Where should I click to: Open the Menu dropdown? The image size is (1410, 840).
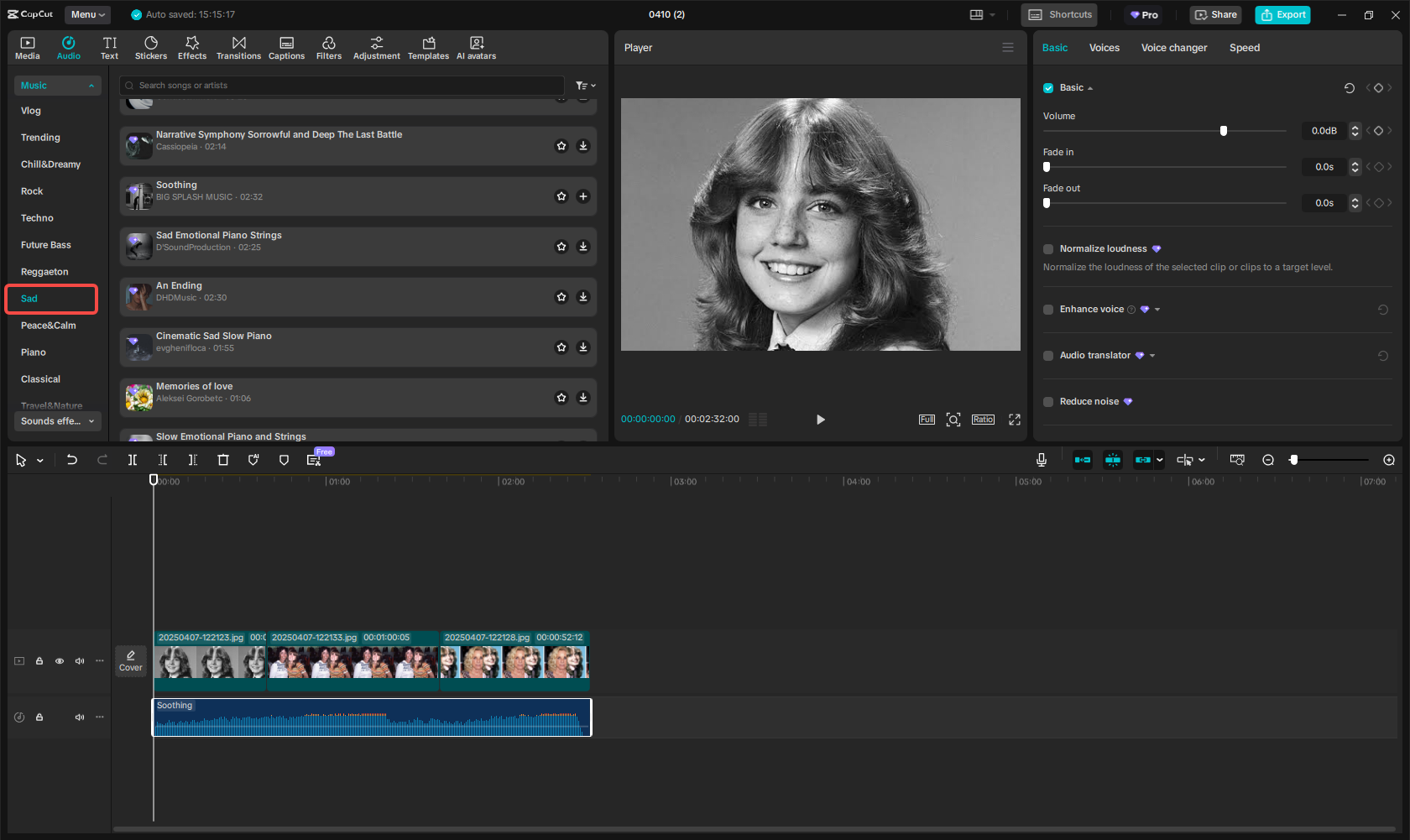click(87, 14)
